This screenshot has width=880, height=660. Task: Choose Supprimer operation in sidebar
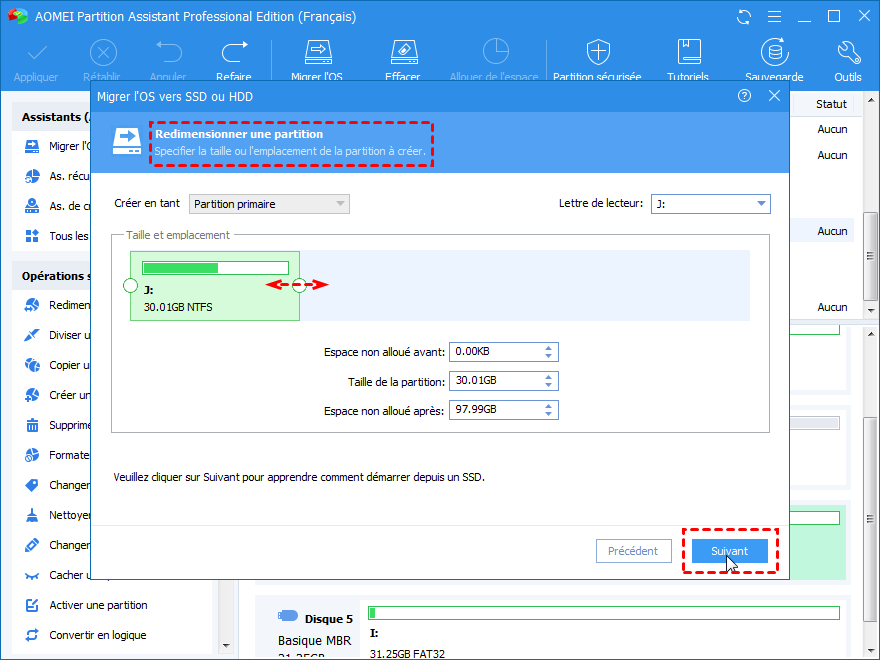pyautogui.click(x=58, y=425)
